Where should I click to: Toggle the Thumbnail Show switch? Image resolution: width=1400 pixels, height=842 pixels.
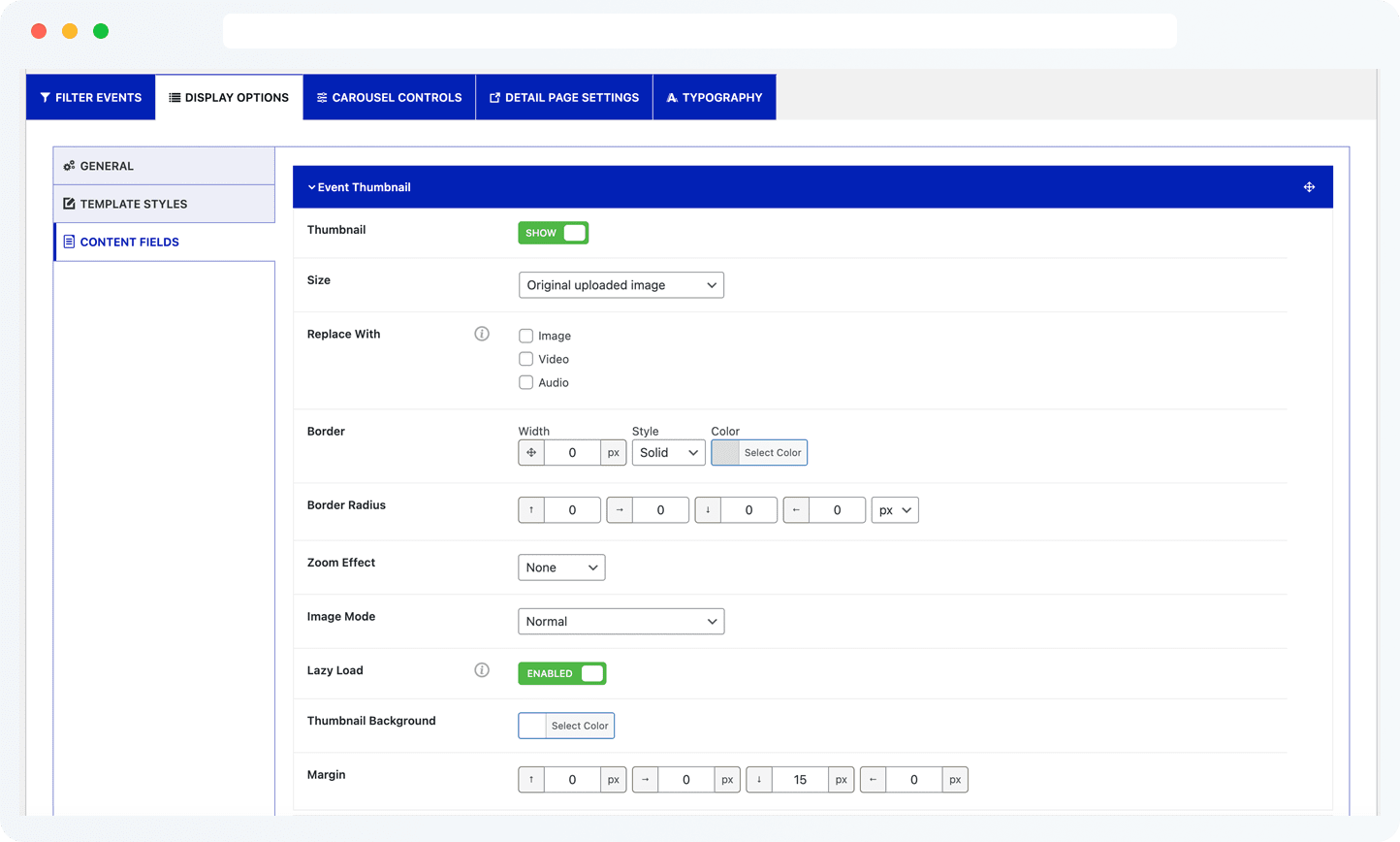pos(554,233)
